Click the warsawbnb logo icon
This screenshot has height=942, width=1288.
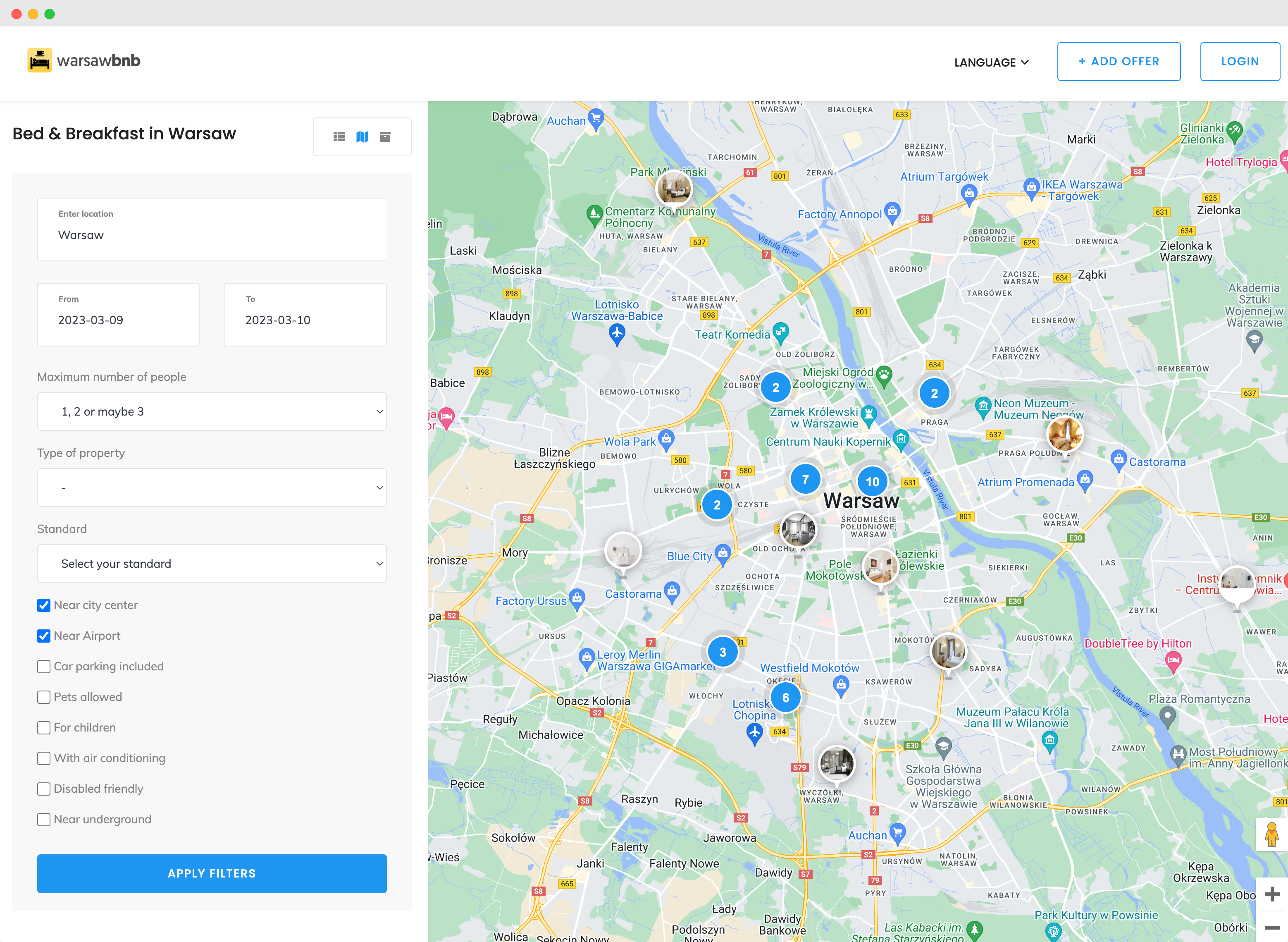39,60
